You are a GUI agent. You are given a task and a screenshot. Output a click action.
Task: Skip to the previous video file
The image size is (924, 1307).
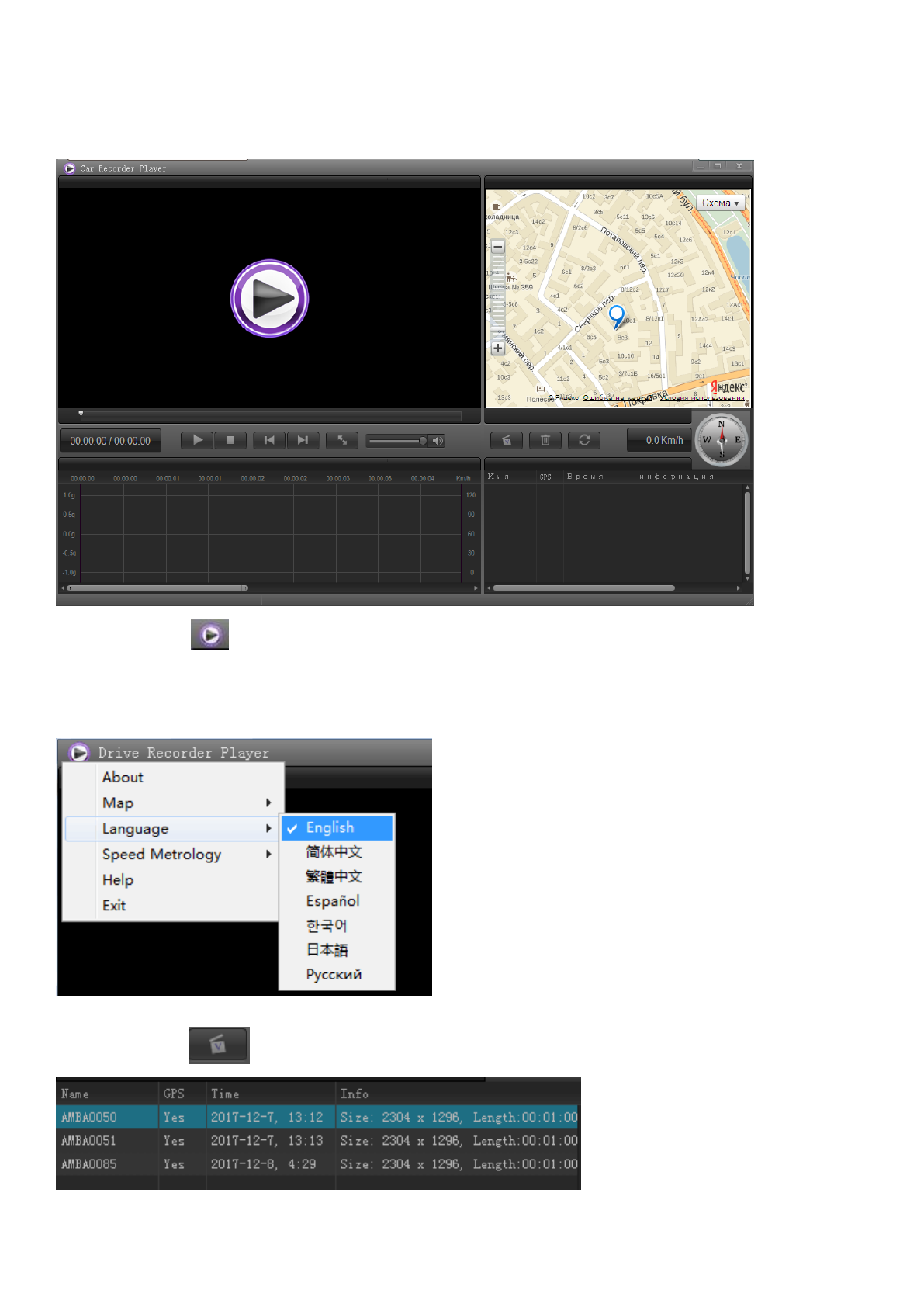click(268, 440)
